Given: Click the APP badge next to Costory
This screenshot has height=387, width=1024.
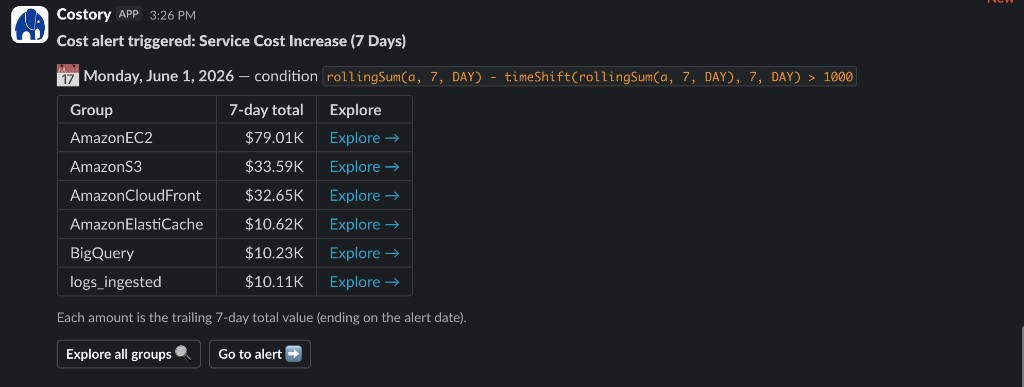Looking at the screenshot, I should coord(129,14).
